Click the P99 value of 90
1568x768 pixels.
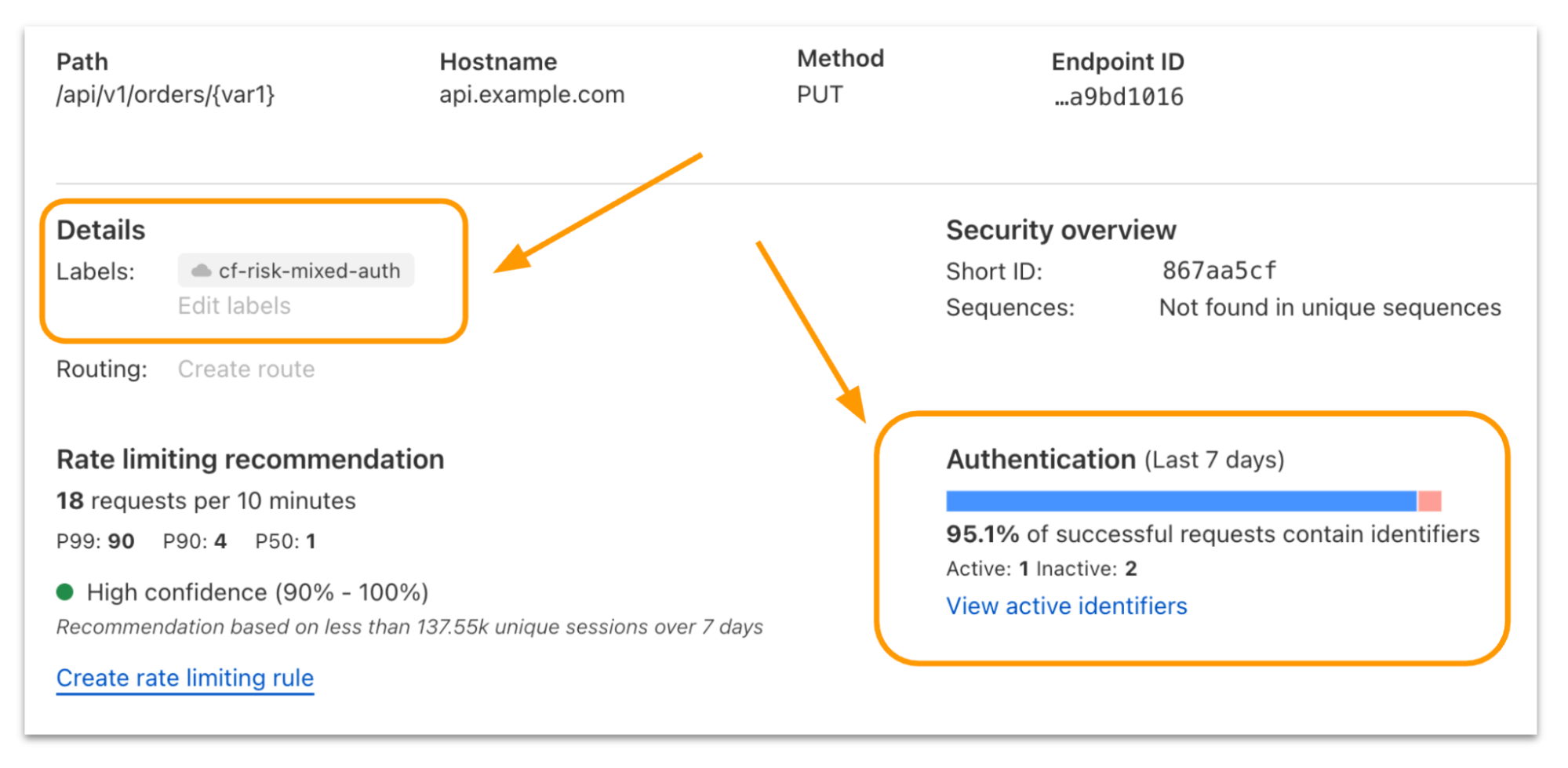pos(121,541)
